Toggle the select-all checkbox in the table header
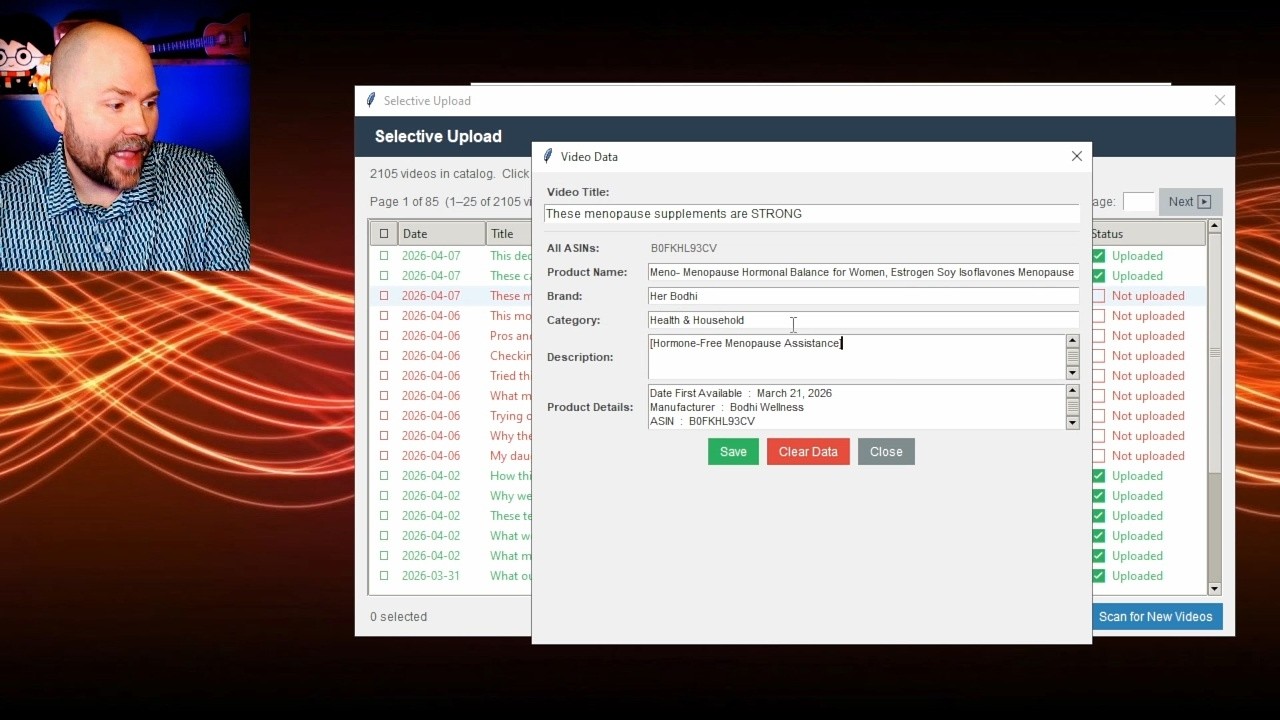The image size is (1280, 720). (x=384, y=232)
